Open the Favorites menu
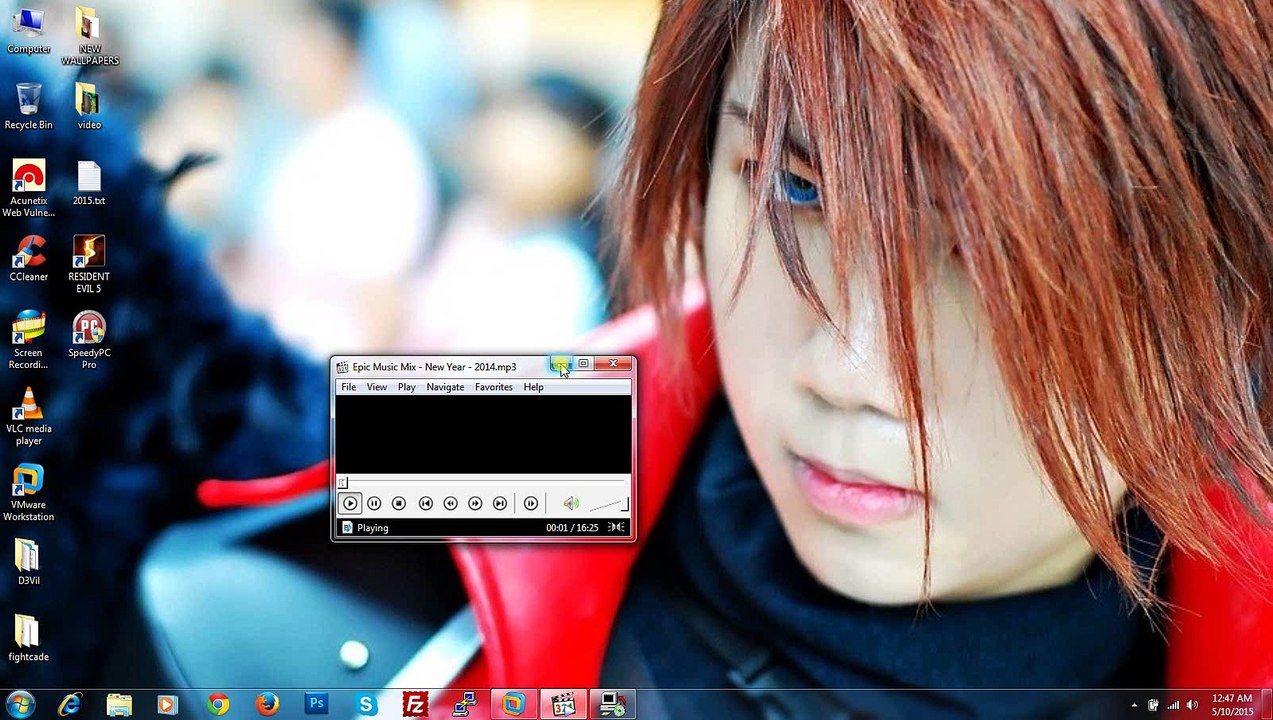This screenshot has width=1273, height=720. click(494, 387)
